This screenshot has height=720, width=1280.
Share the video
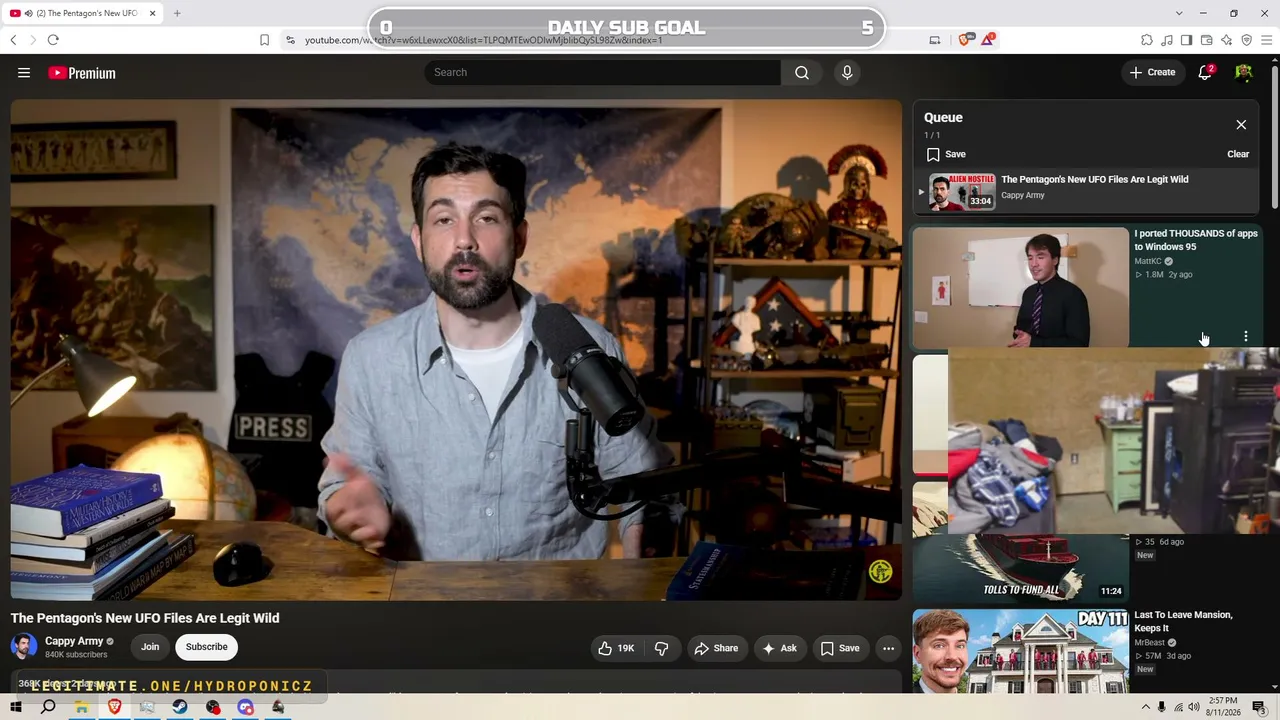[x=716, y=648]
